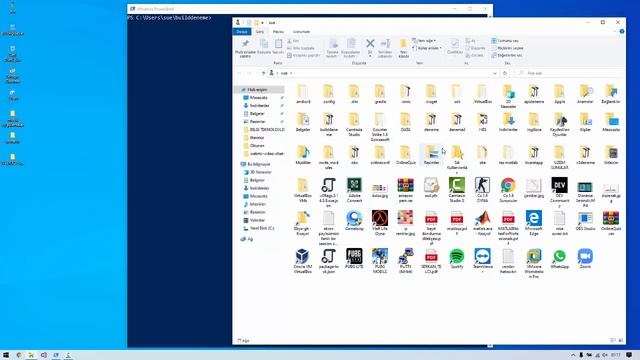Open 3D Nesneler in navigation pane
640x360 pixels.
(260, 172)
